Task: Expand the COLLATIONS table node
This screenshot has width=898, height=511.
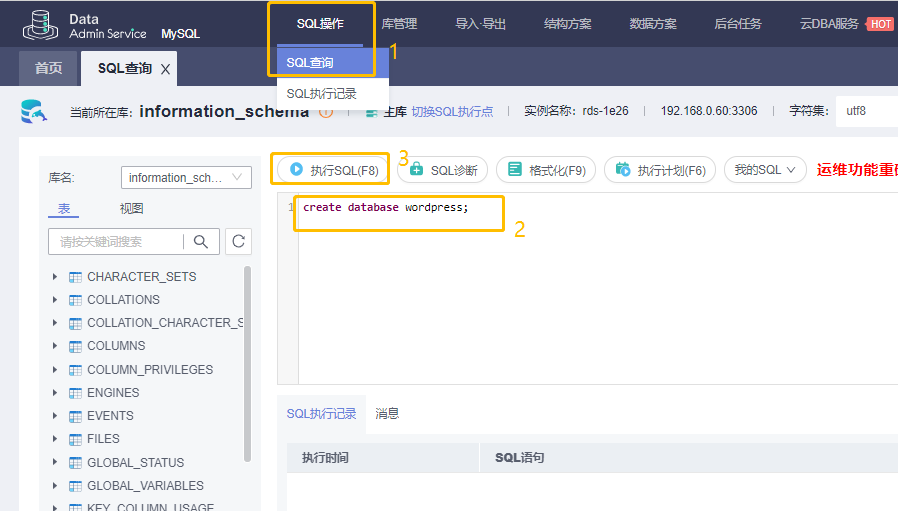Action: (x=55, y=300)
